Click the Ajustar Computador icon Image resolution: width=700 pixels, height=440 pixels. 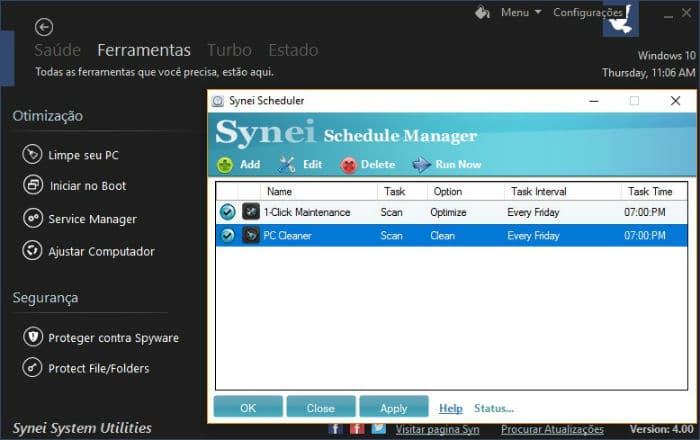[32, 251]
